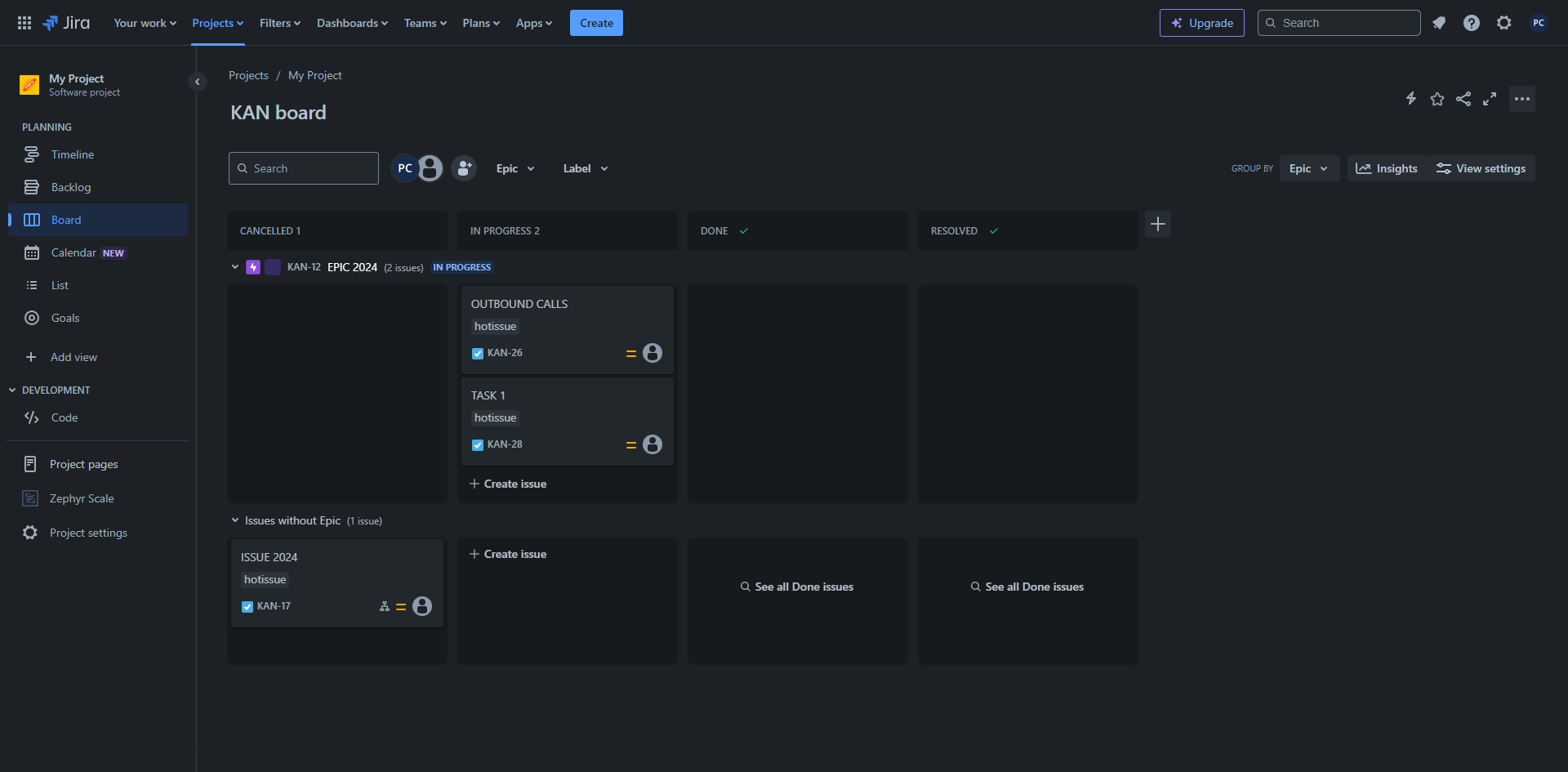
Task: Click the KAN-28 task type checkbox icon
Action: click(478, 445)
